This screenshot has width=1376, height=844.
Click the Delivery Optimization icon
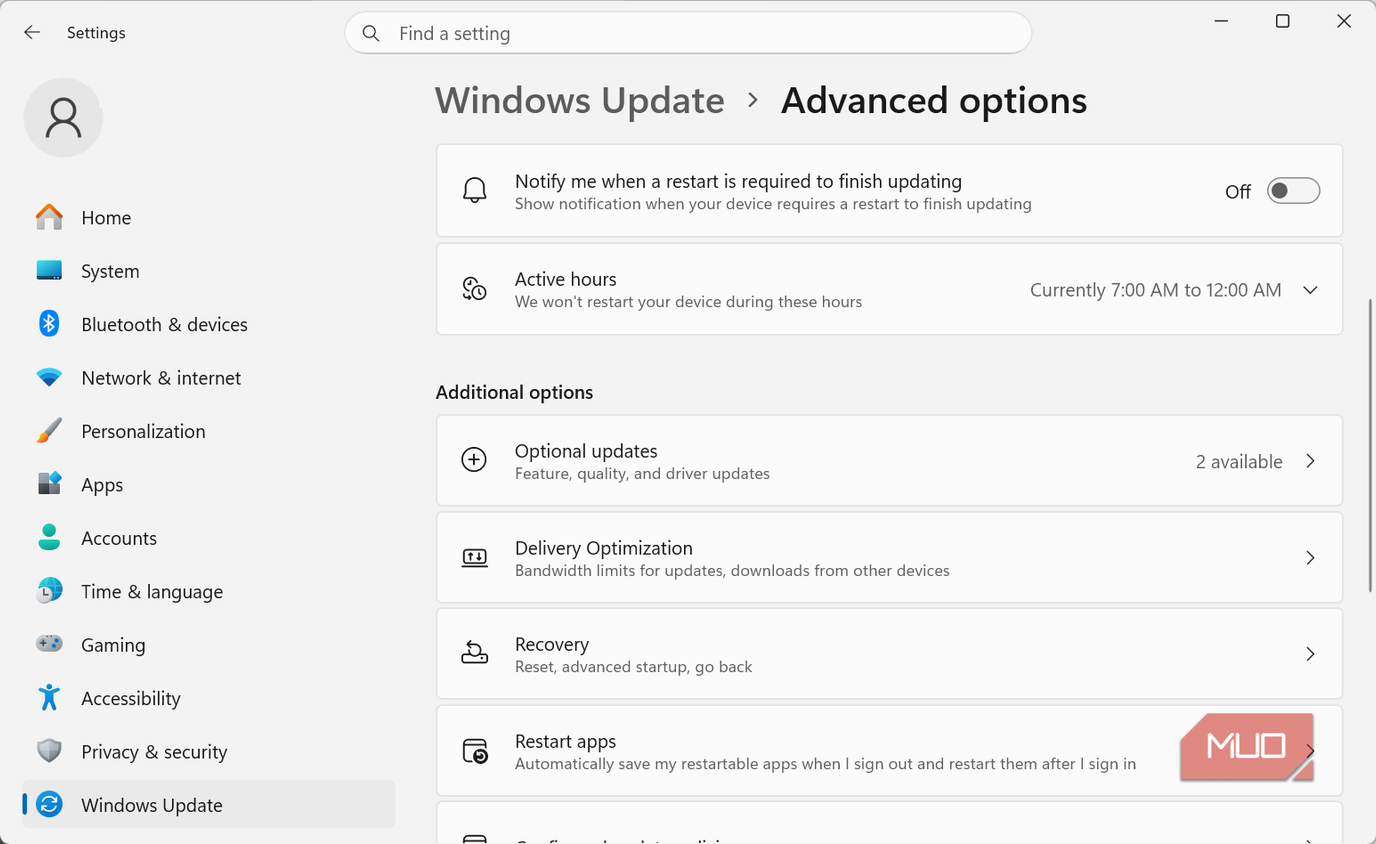click(x=474, y=557)
